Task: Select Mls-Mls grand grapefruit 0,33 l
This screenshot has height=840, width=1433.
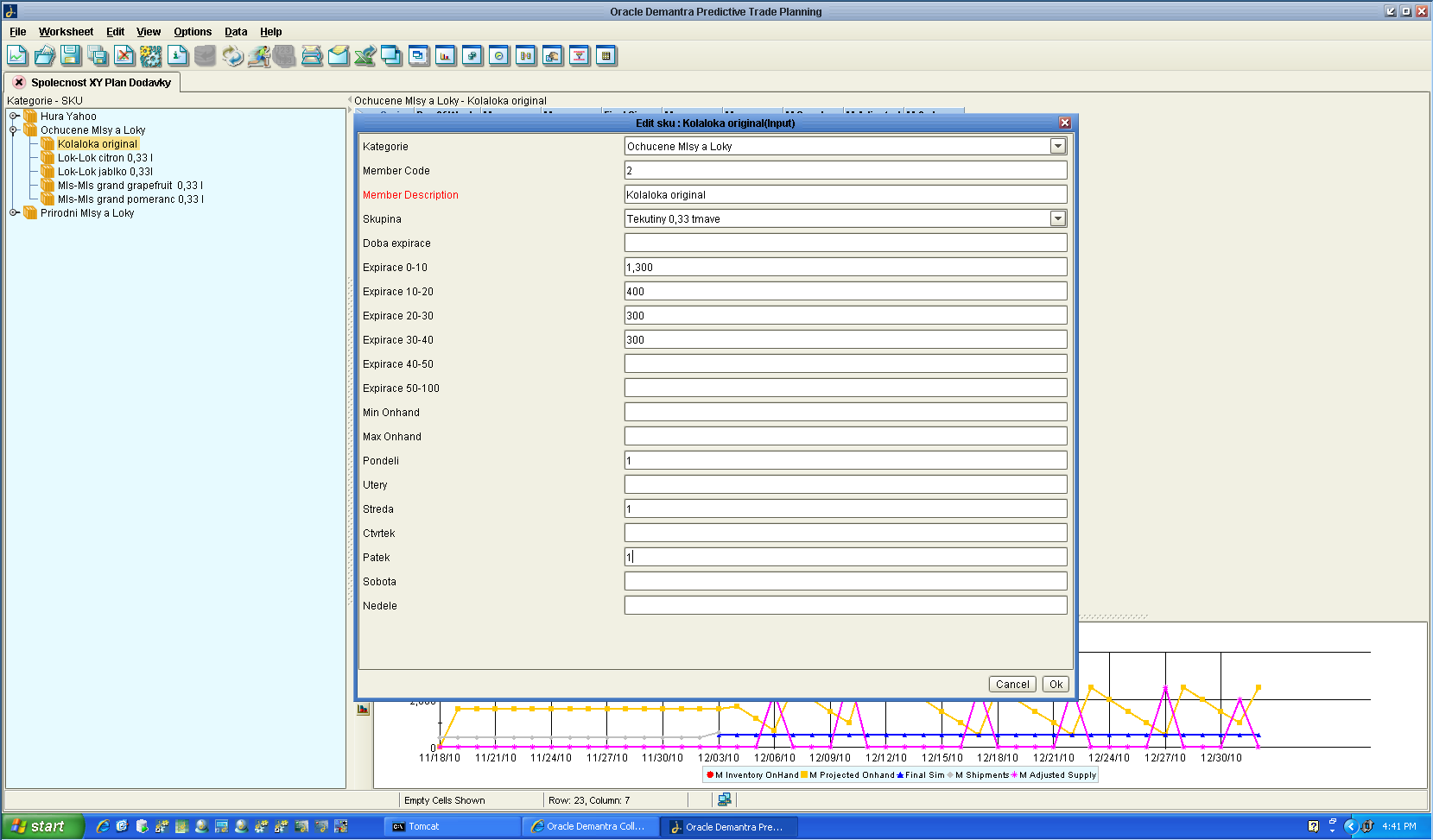Action: (x=130, y=185)
